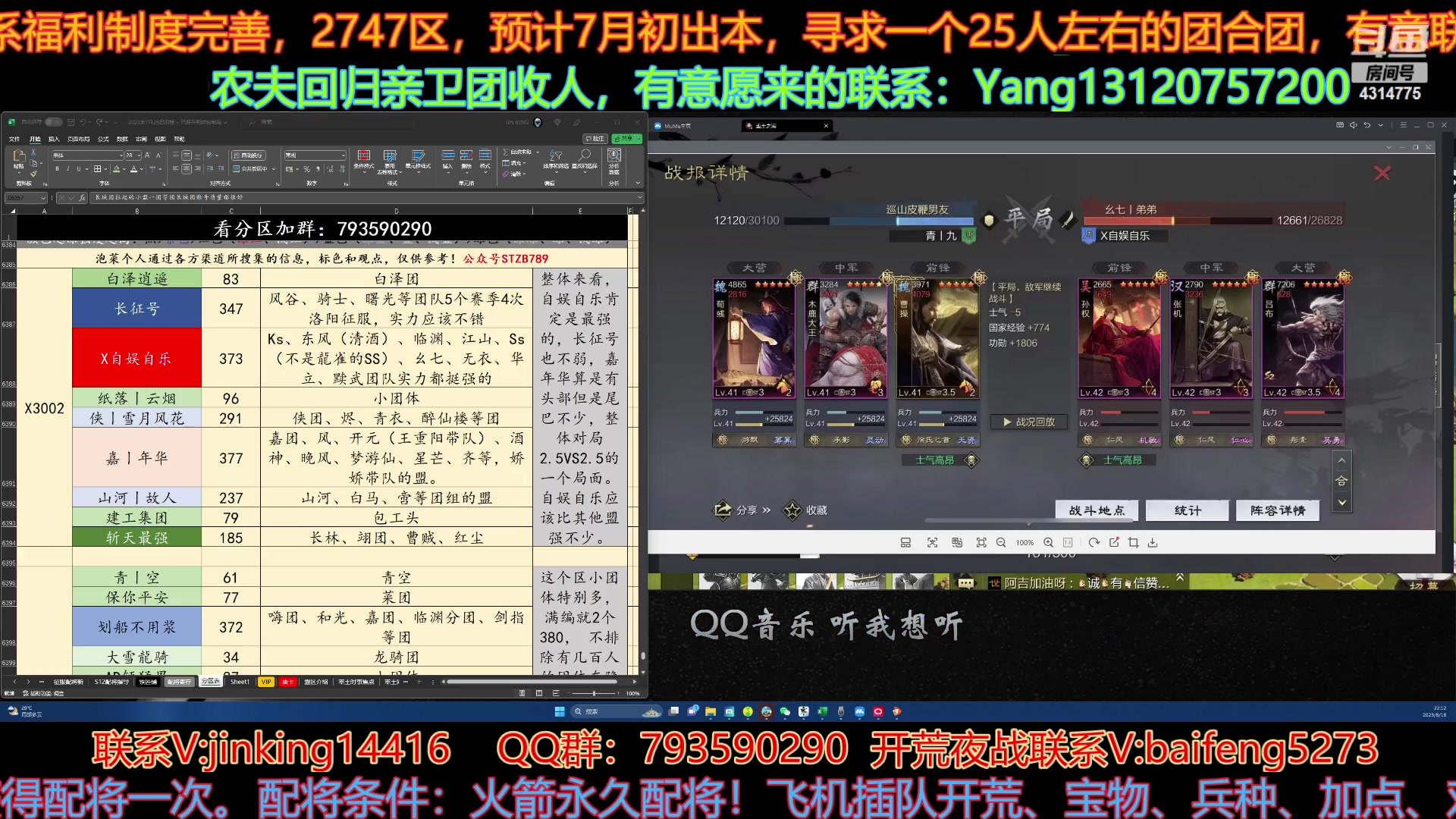The width and height of the screenshot is (1456, 819).
Task: Click the percent style icon in Excel
Action: [x=307, y=169]
